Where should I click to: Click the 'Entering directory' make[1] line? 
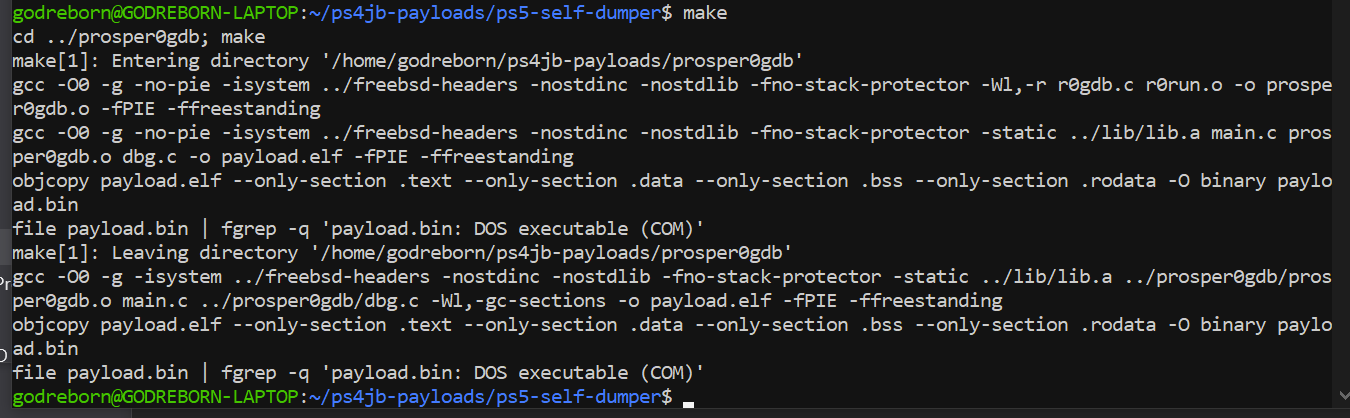tap(409, 61)
